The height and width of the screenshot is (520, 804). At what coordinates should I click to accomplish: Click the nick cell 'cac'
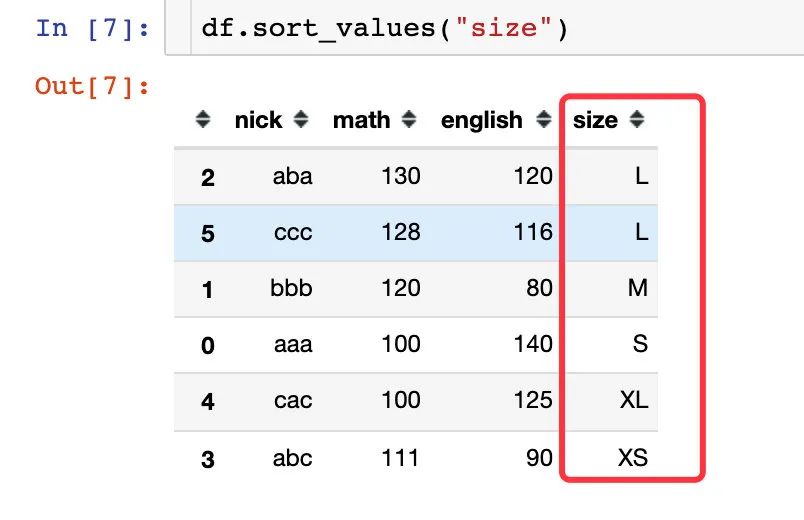tap(293, 400)
